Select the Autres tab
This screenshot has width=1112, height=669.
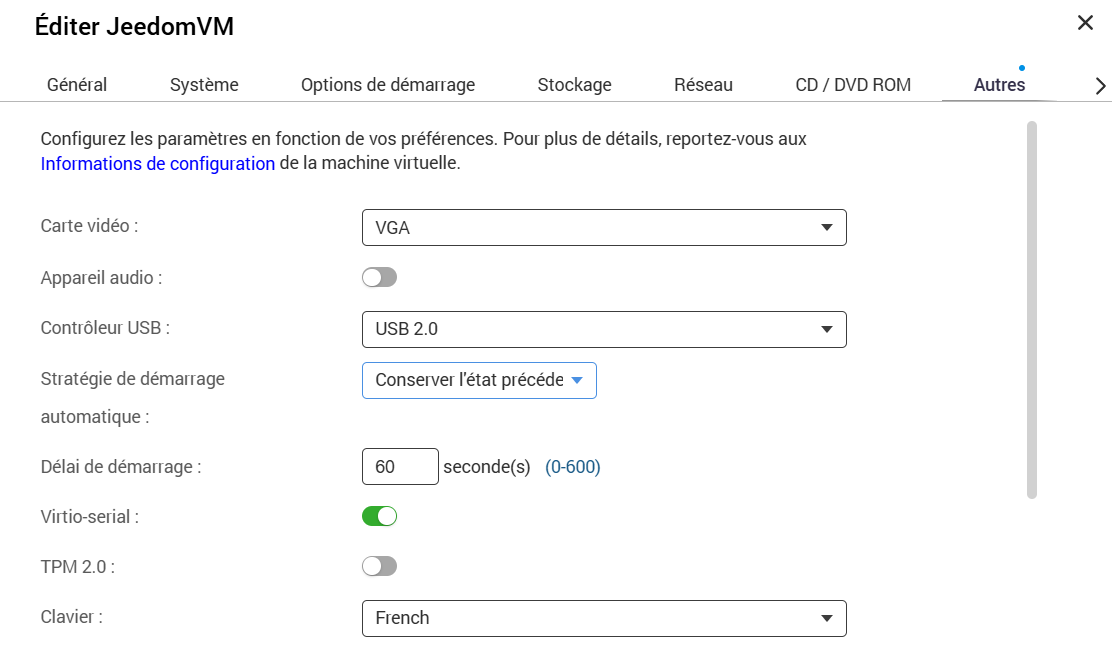[x=999, y=85]
